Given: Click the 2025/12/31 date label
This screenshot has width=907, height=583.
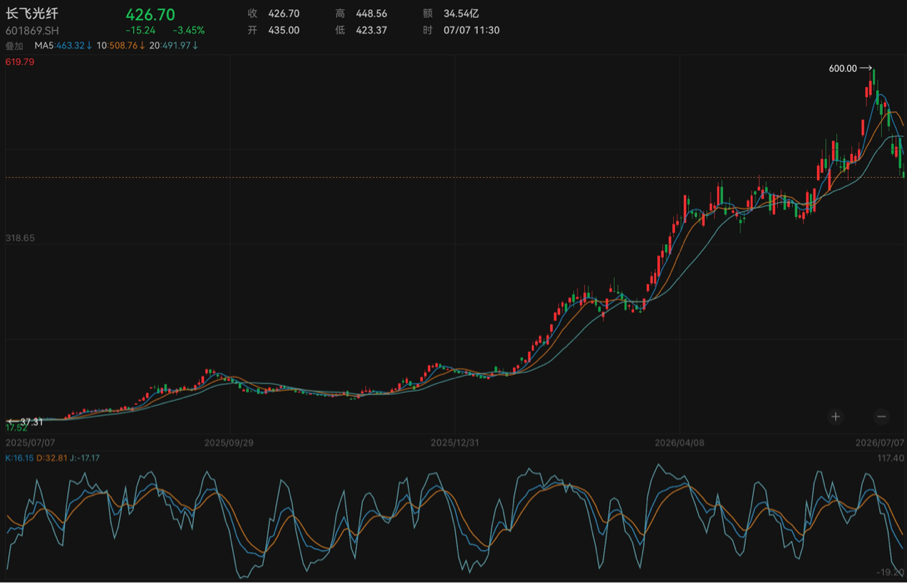Looking at the screenshot, I should tap(455, 443).
